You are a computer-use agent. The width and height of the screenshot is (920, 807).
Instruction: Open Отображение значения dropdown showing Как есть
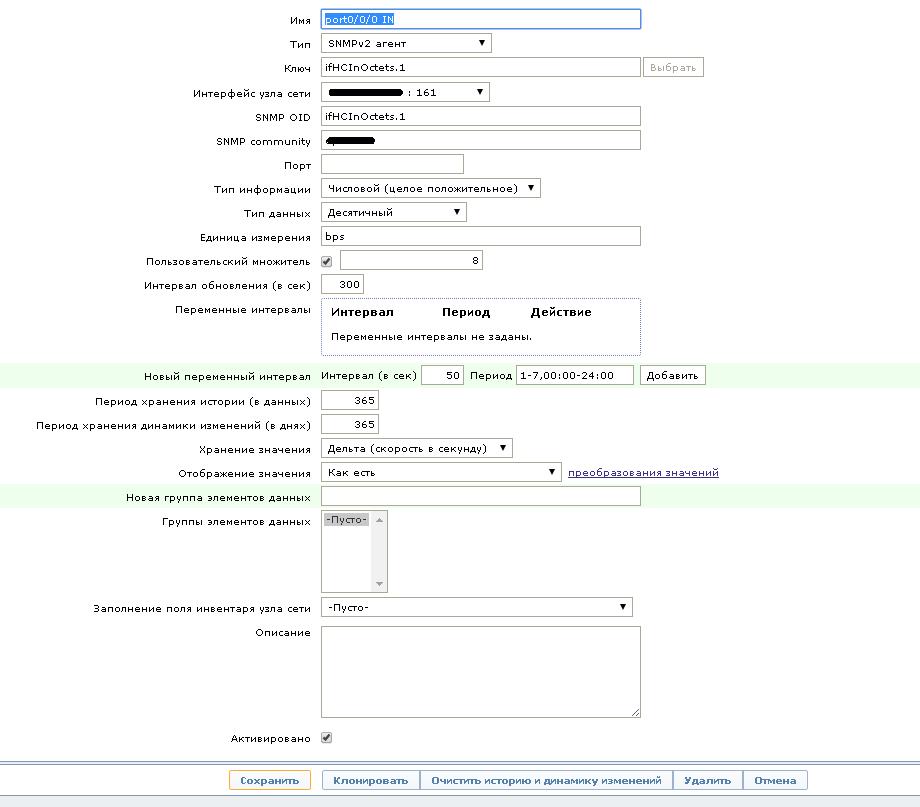click(441, 472)
